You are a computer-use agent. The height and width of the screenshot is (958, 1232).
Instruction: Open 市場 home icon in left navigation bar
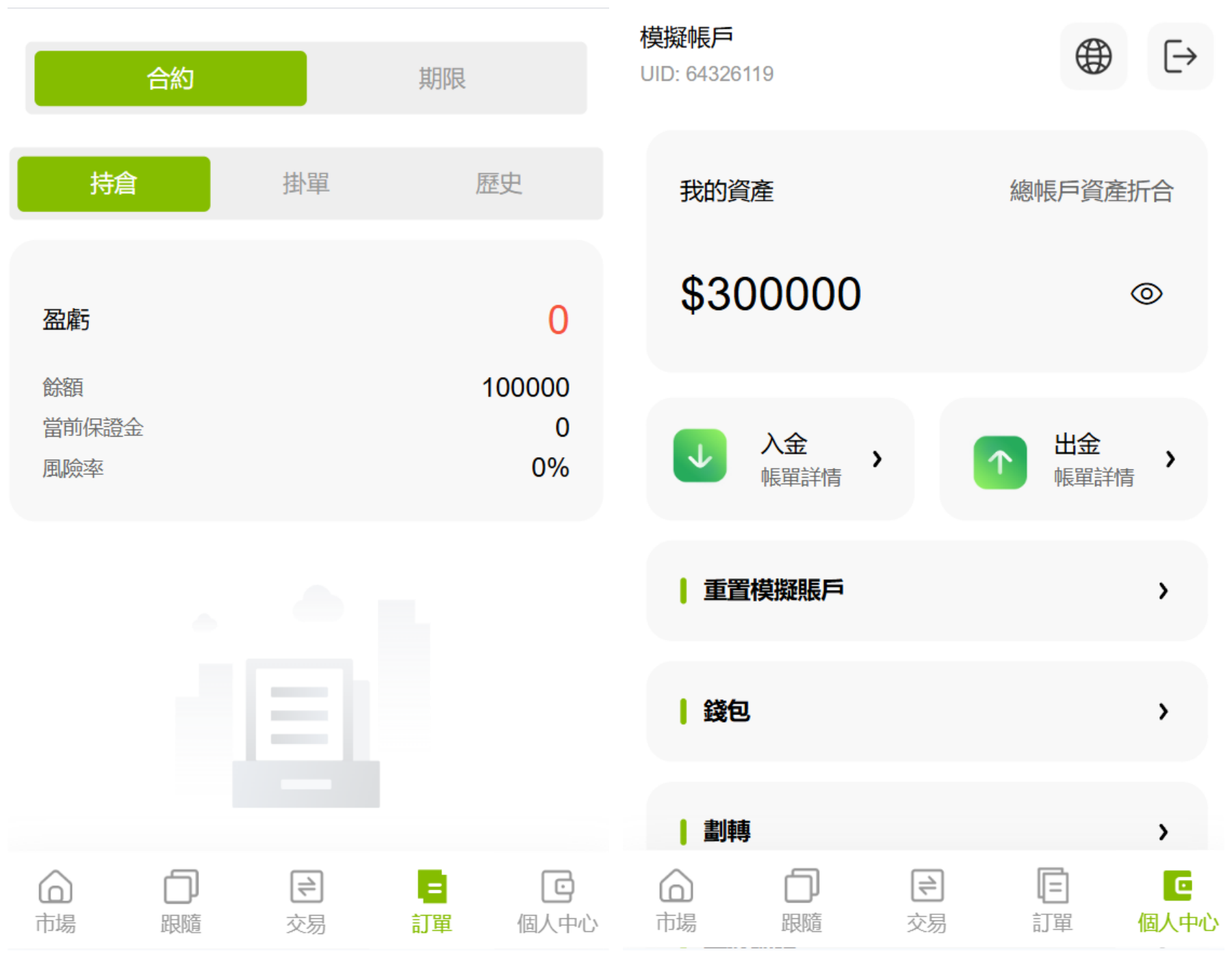[55, 888]
